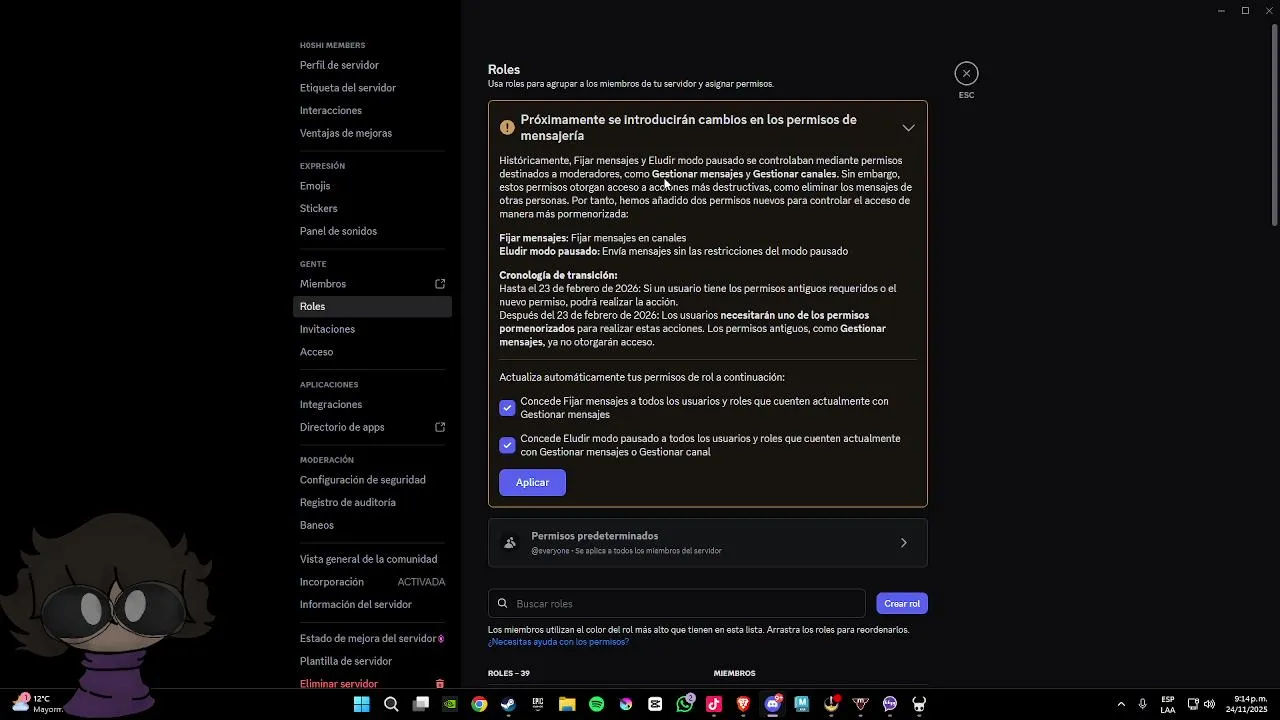
Task: Open Información del servidor
Action: pyautogui.click(x=356, y=605)
